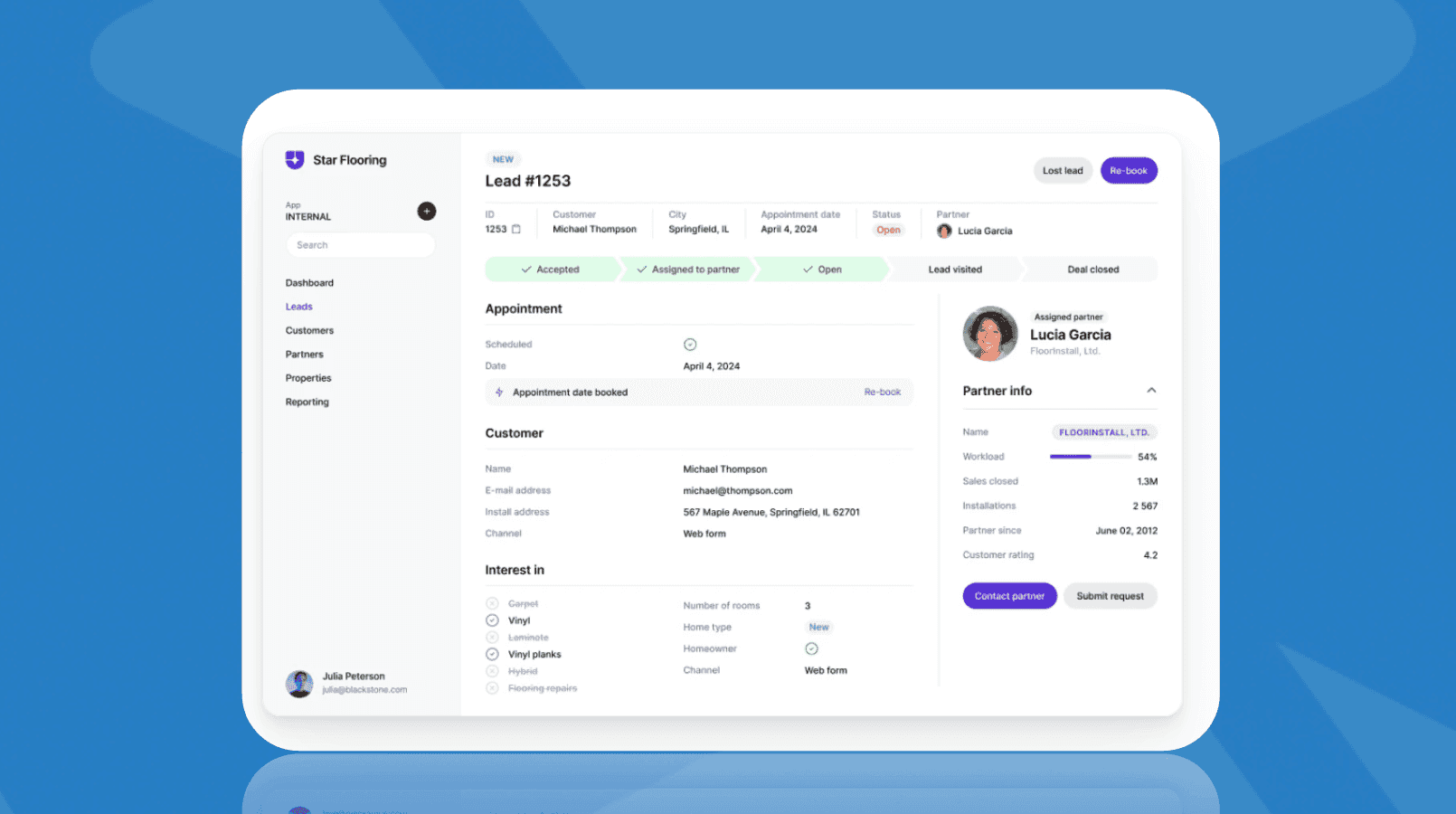Click the Workload progress bar at 54%
1456x814 pixels.
pyautogui.click(x=1090, y=457)
